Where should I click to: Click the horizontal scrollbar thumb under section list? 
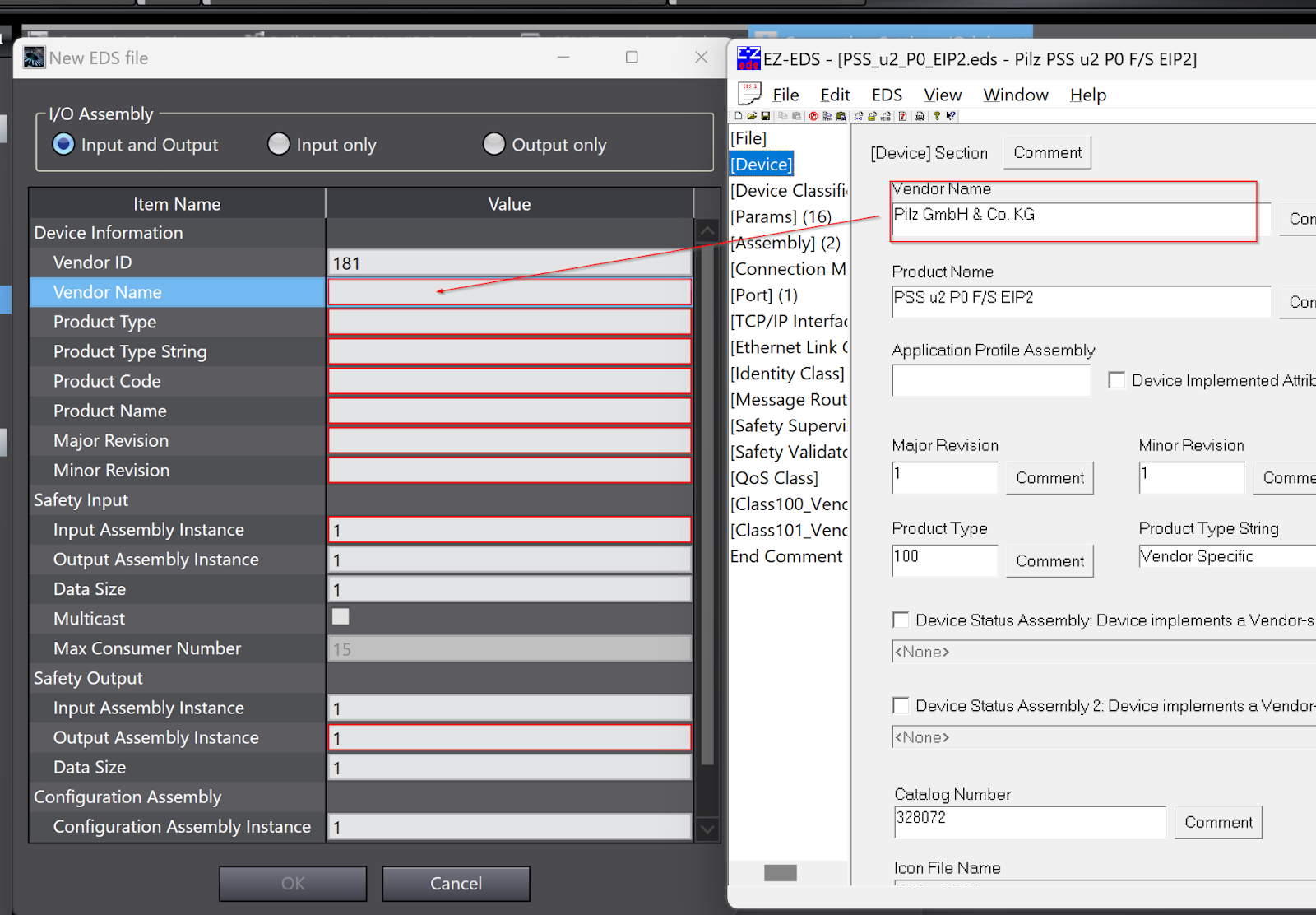tap(781, 873)
